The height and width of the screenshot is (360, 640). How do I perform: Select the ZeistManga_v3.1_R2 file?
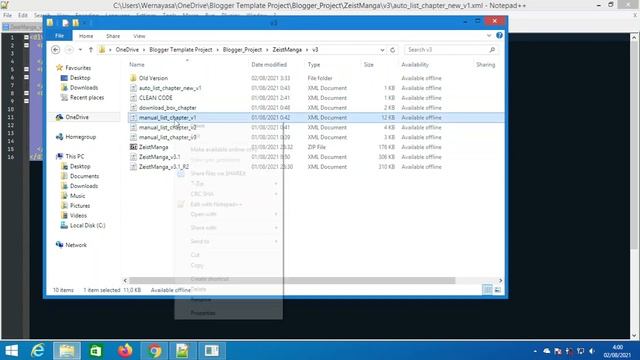(164, 167)
